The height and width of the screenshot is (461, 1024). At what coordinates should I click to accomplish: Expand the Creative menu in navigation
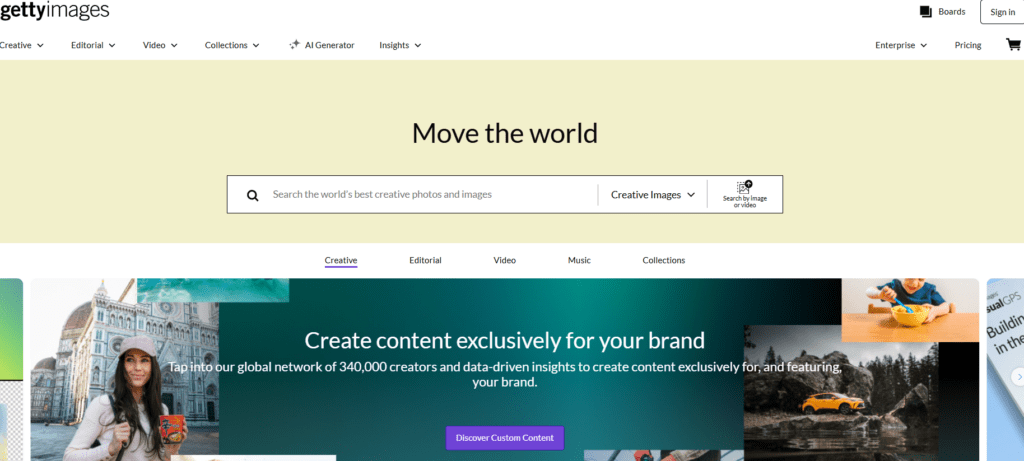pyautogui.click(x=22, y=45)
